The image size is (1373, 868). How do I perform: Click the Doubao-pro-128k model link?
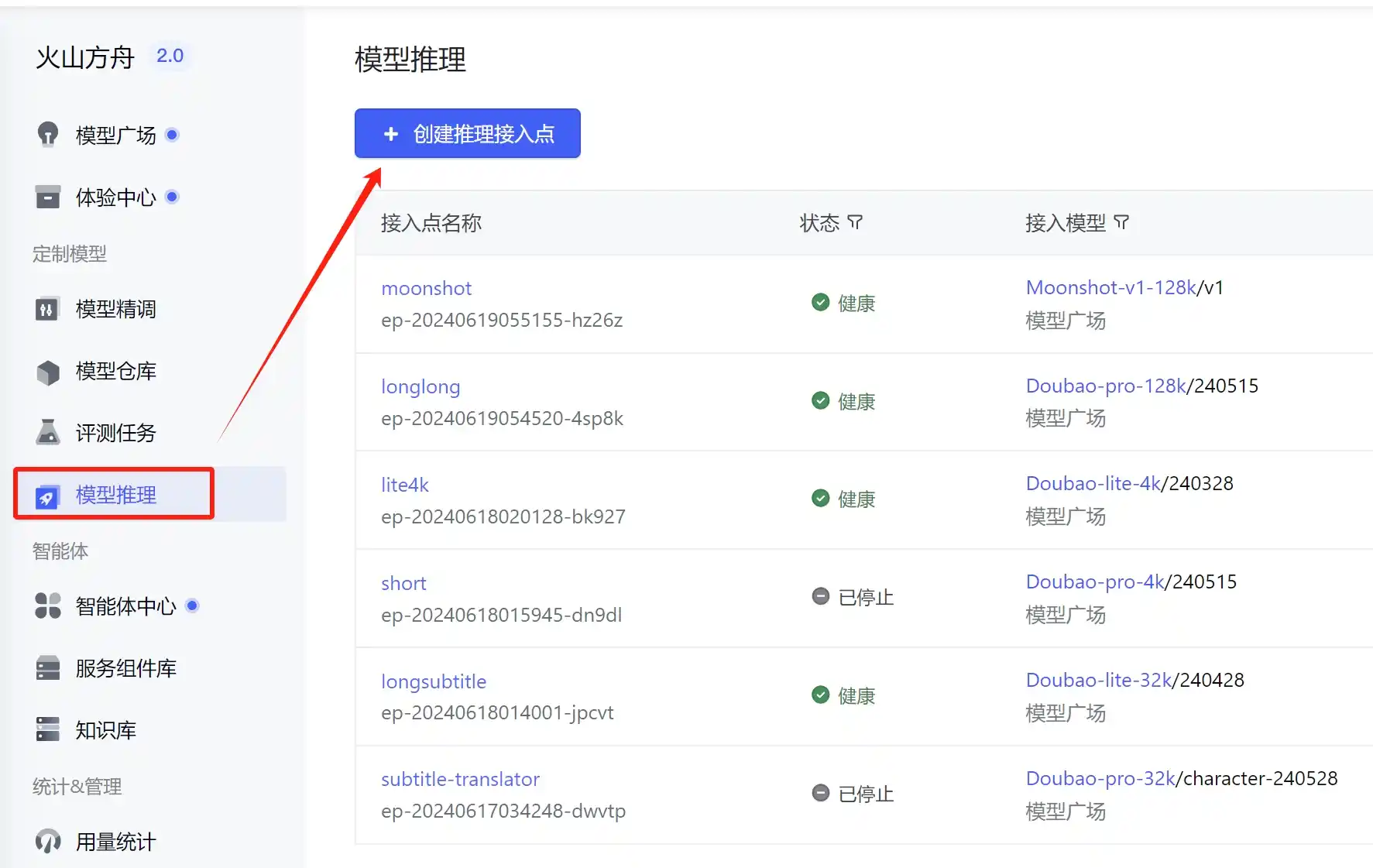[1106, 386]
